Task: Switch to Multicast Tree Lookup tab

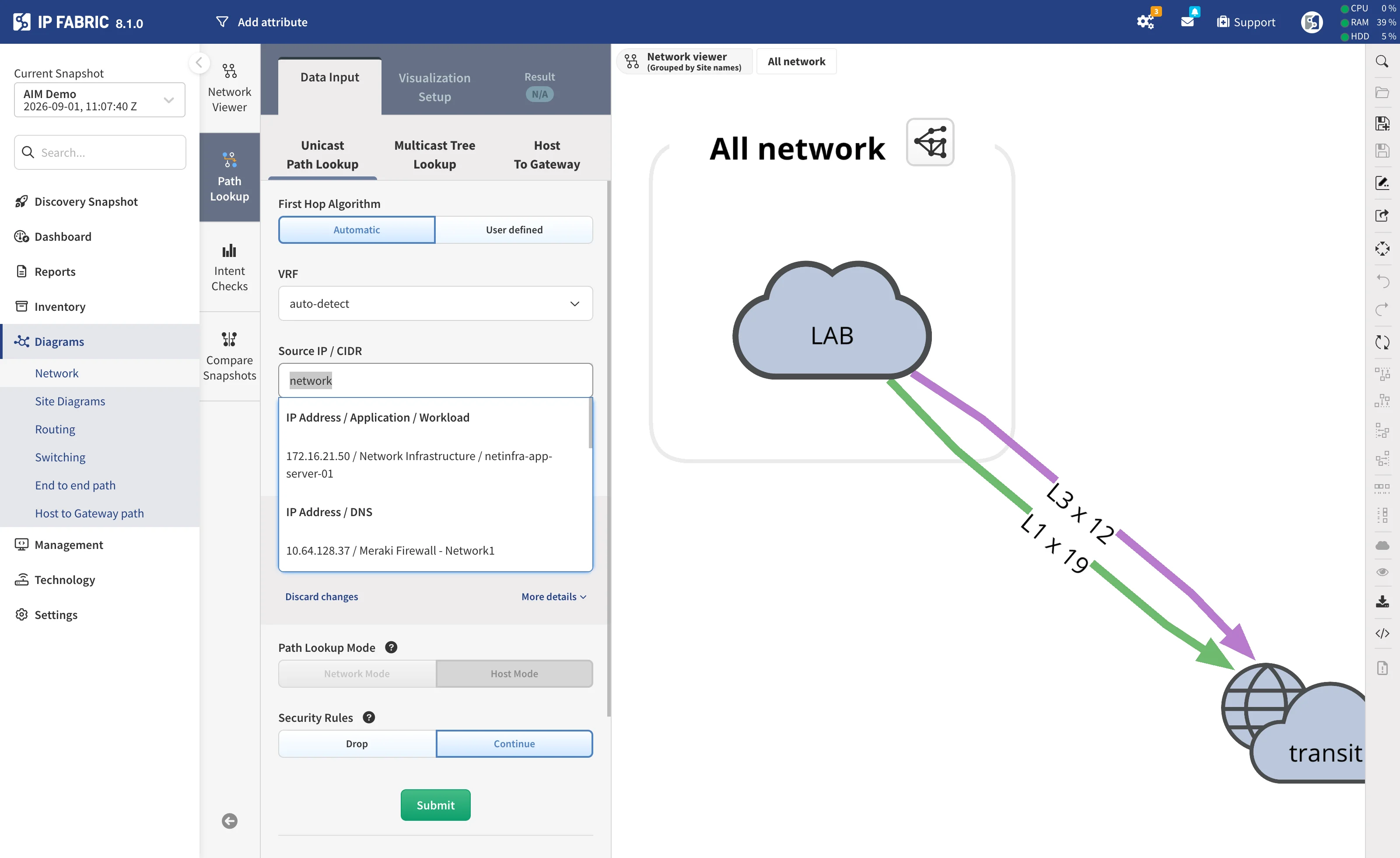Action: click(x=435, y=155)
